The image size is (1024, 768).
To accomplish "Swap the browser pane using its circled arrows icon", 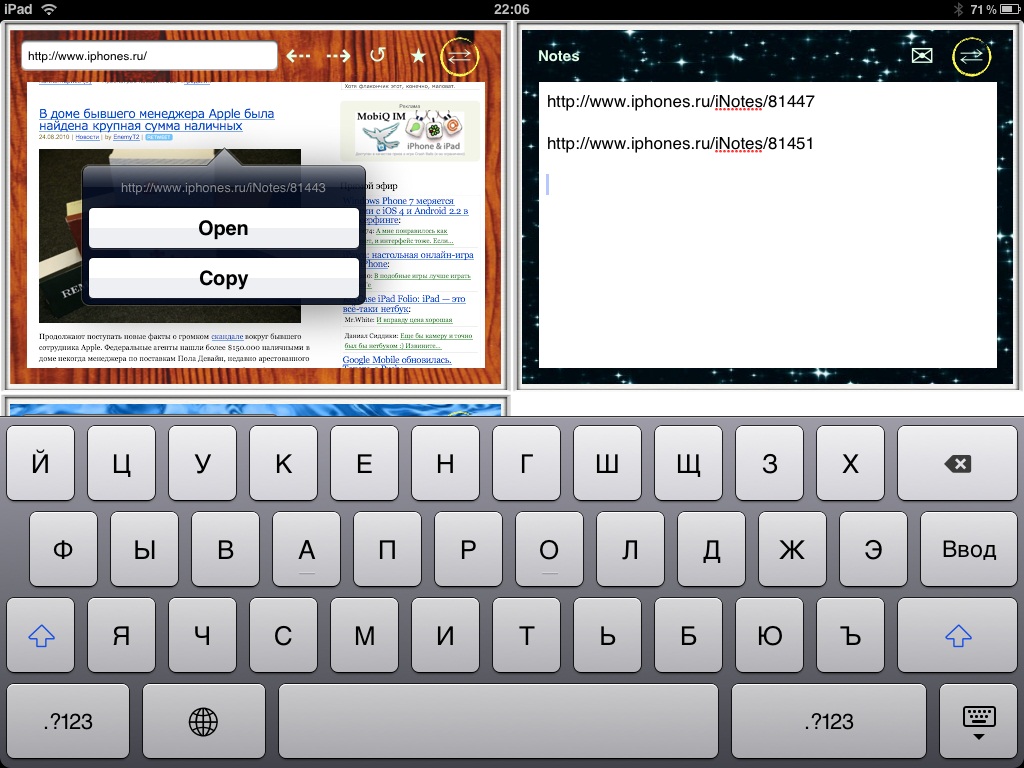I will coord(459,56).
